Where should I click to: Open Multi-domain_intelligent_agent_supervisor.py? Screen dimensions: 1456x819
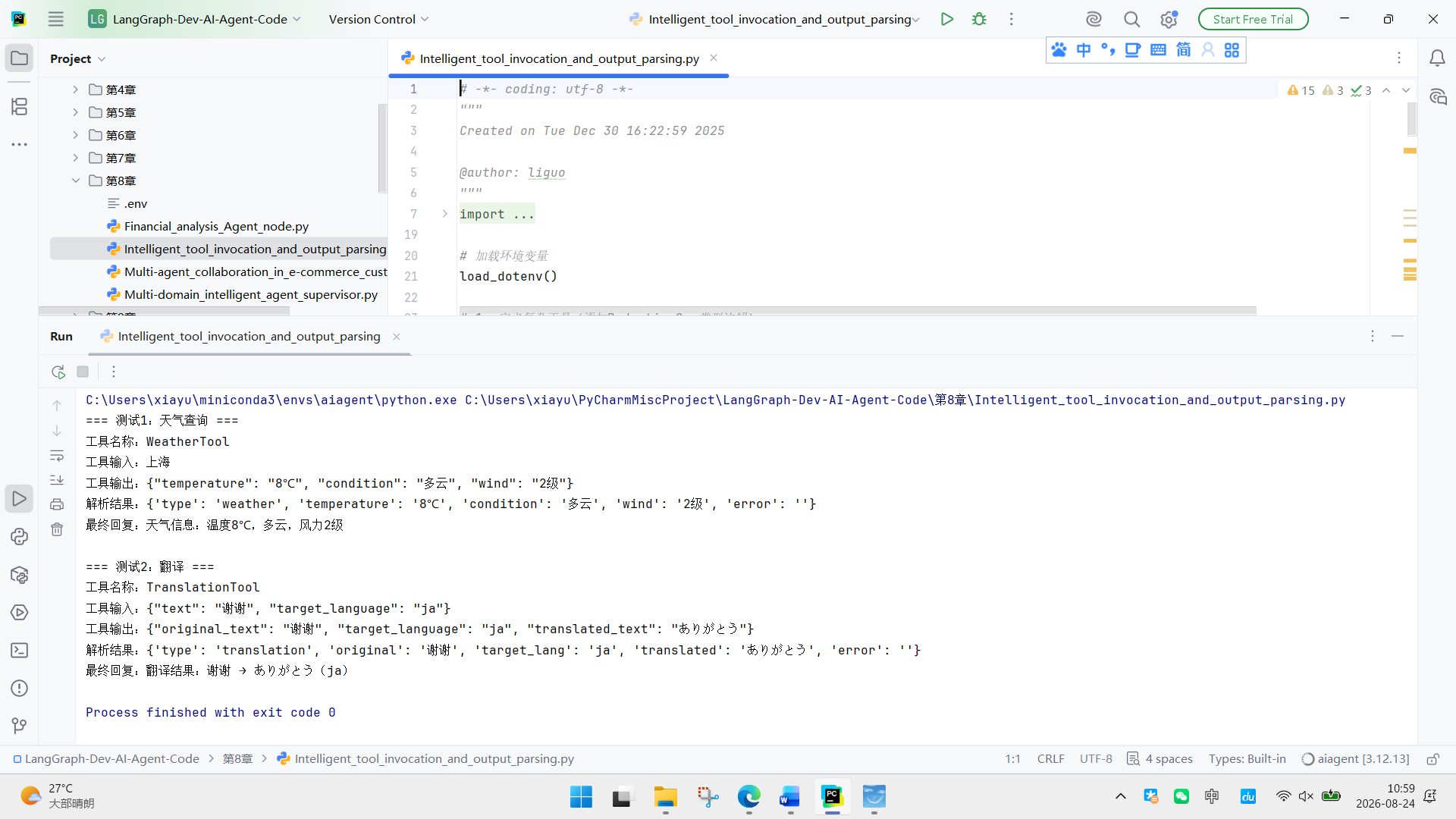(250, 294)
